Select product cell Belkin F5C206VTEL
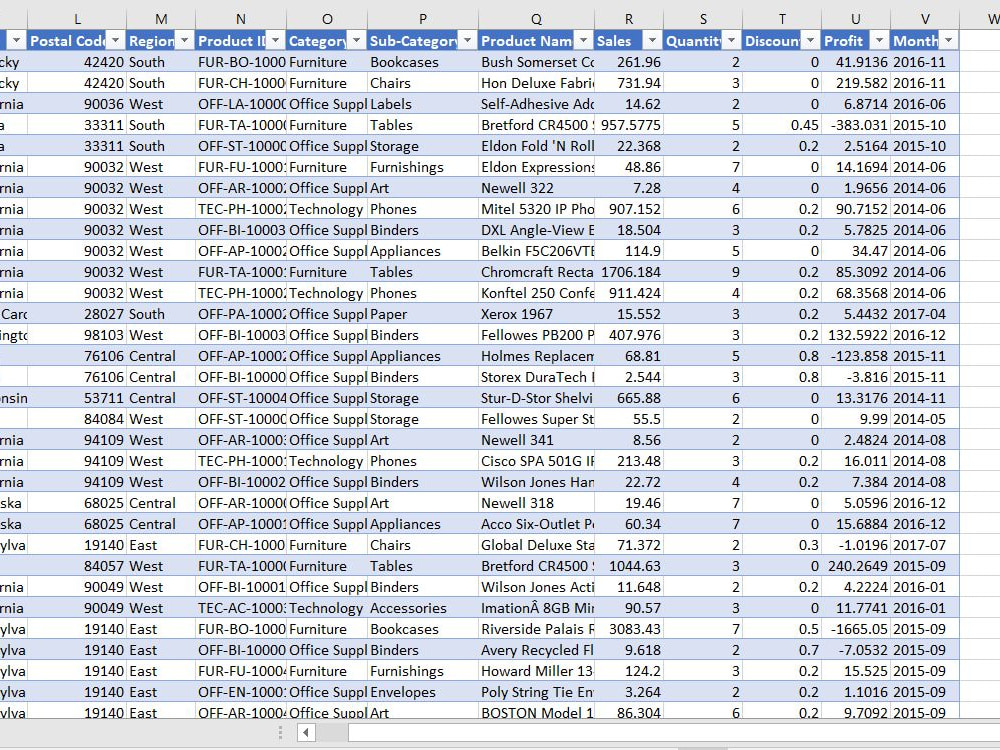1000x750 pixels. coord(536,251)
